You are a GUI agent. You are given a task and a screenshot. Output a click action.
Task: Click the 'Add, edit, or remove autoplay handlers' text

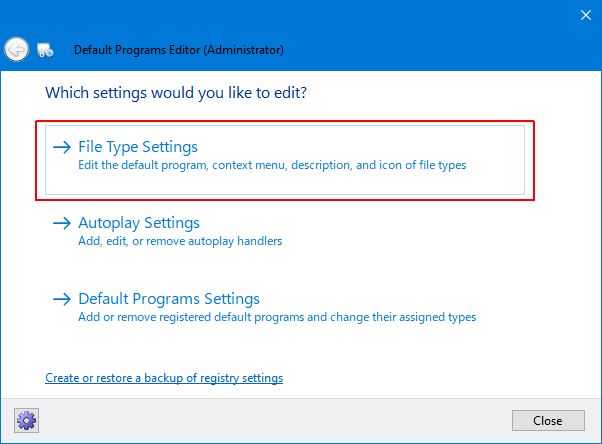click(180, 241)
